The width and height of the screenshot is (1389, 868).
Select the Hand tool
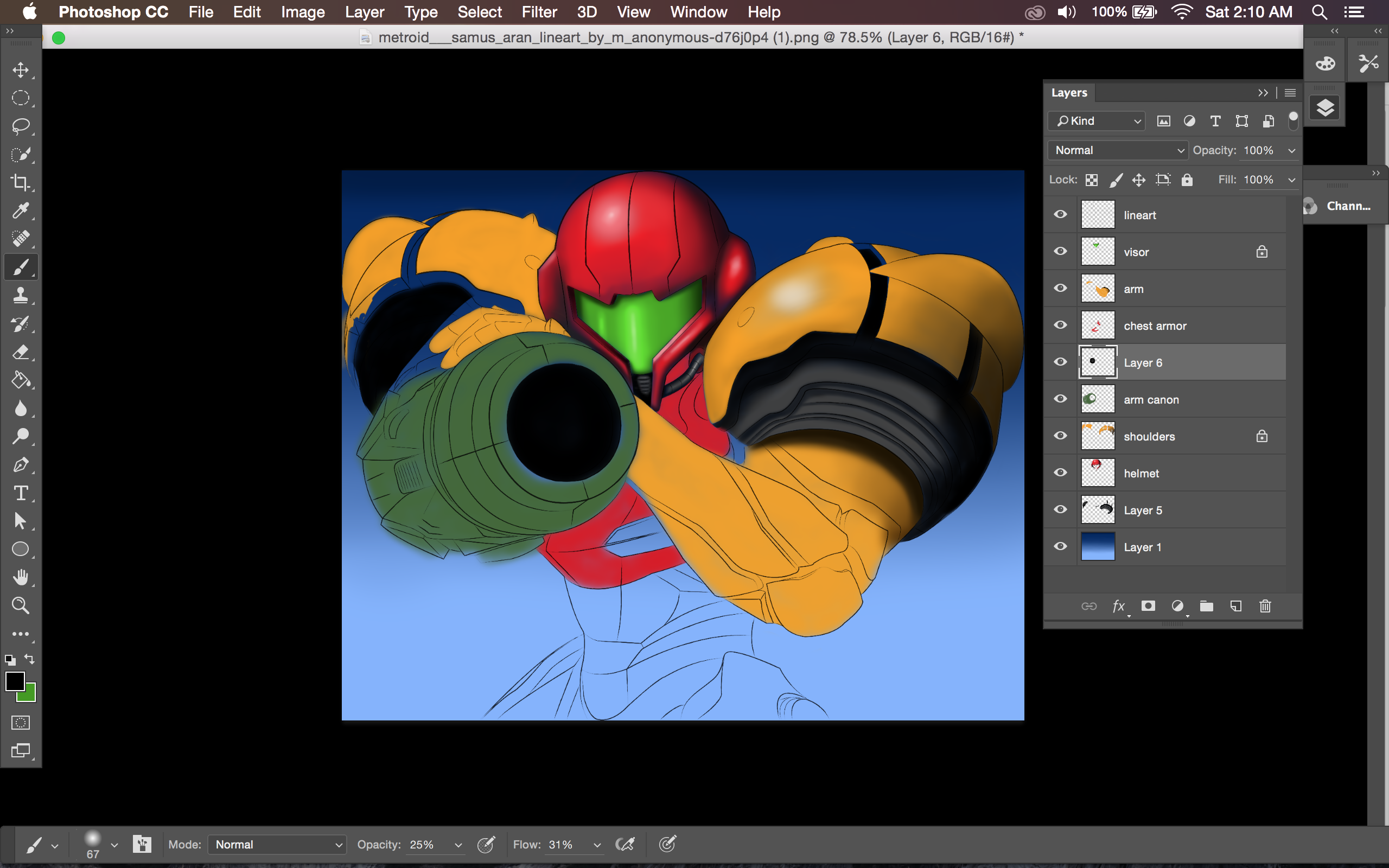coord(21,577)
